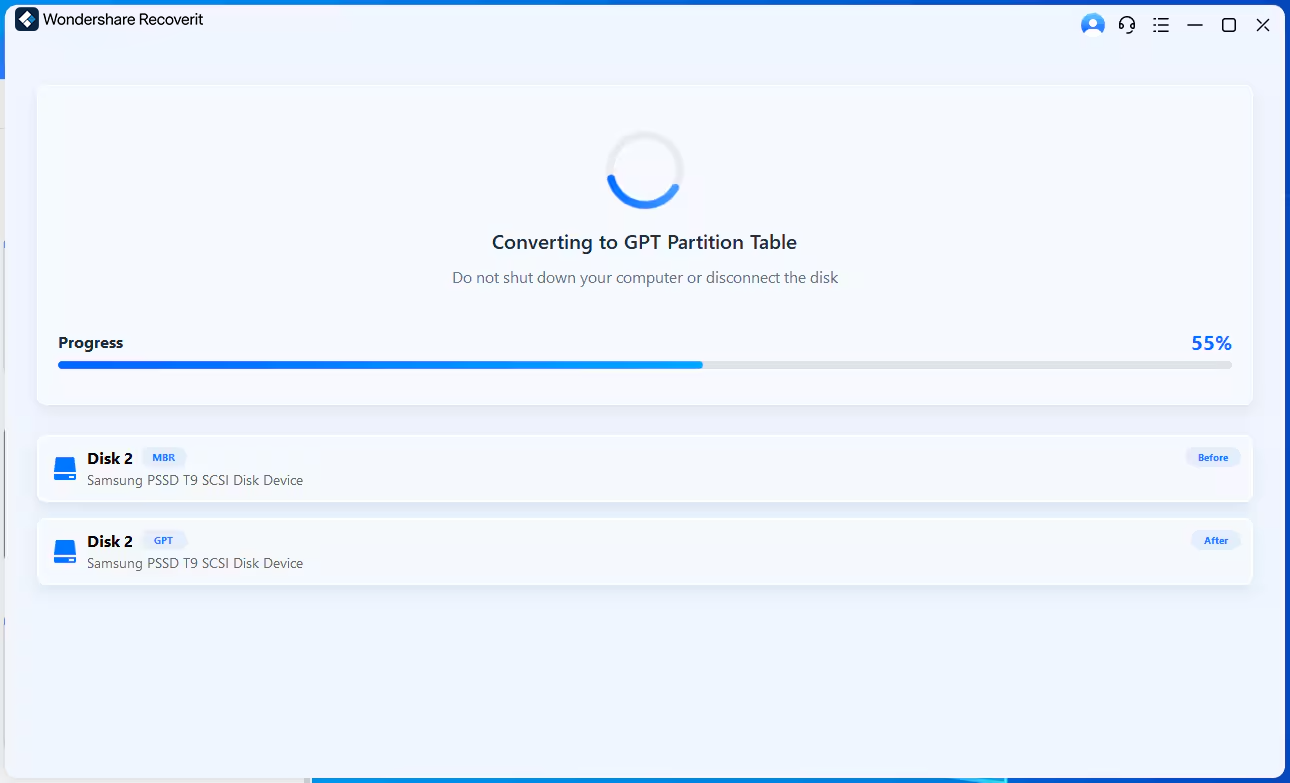Open the customer support headset icon
This screenshot has width=1290, height=783.
[x=1127, y=25]
